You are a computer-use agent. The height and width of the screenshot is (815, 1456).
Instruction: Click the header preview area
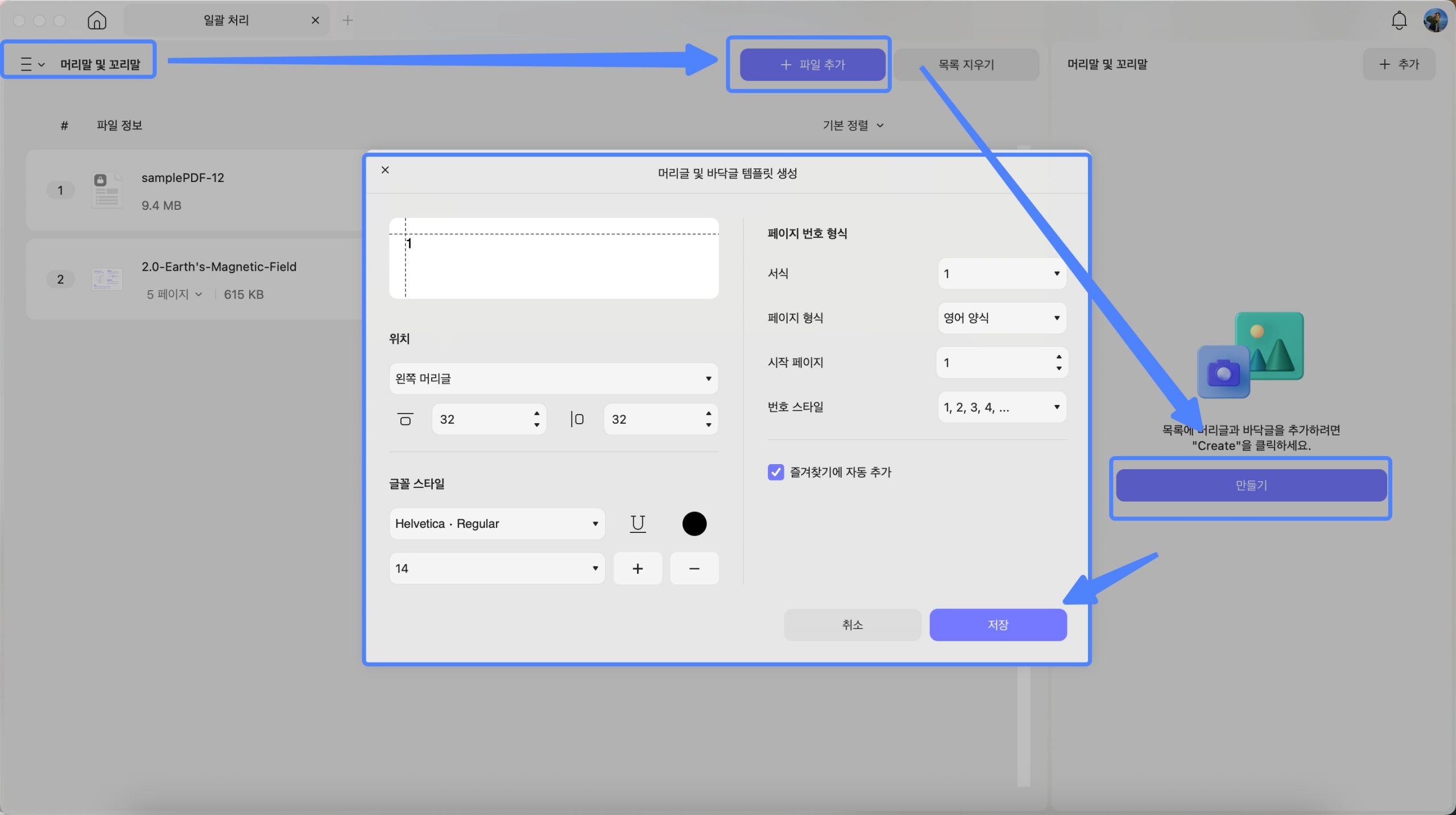pyautogui.click(x=553, y=258)
